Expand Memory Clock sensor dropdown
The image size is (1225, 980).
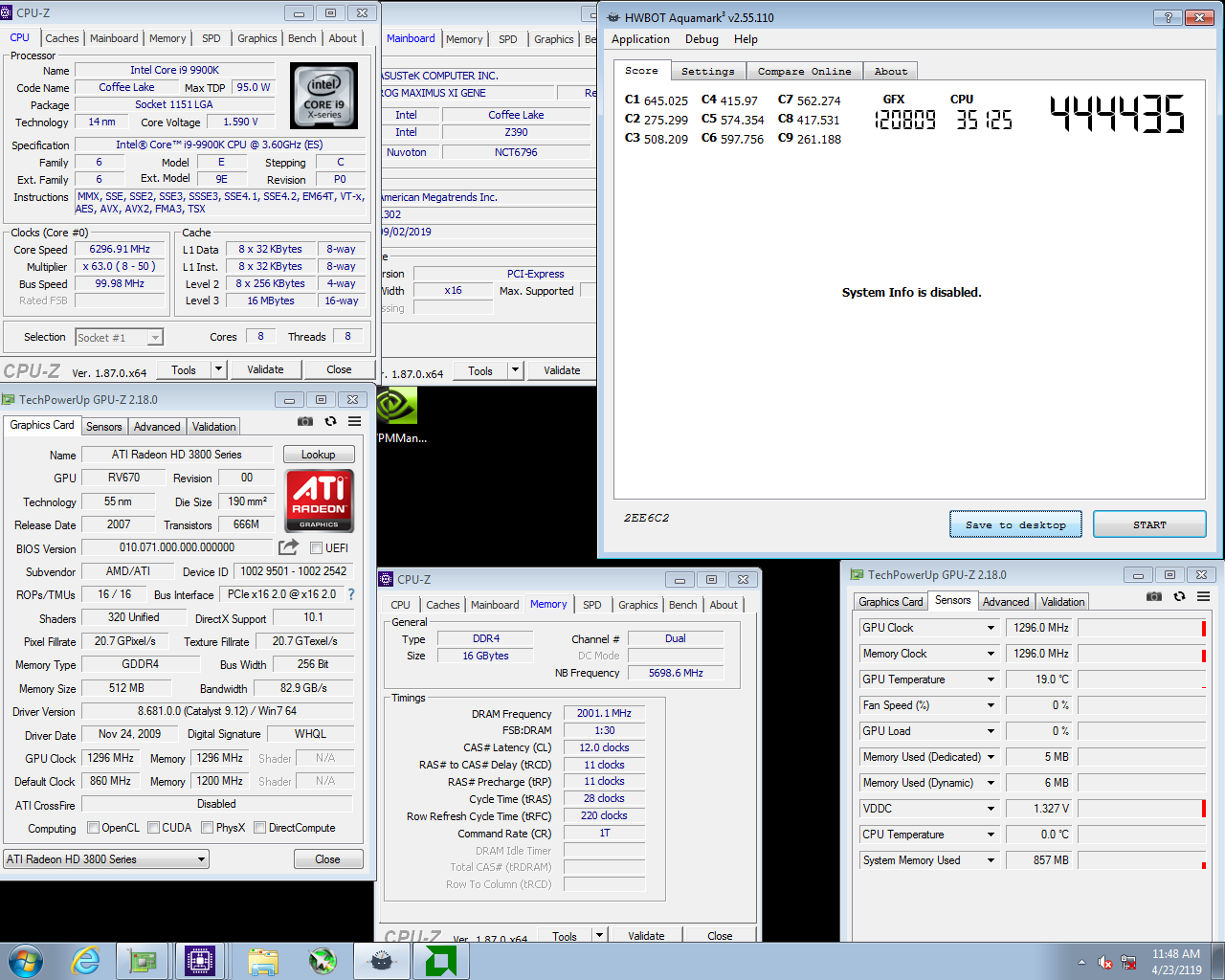991,654
